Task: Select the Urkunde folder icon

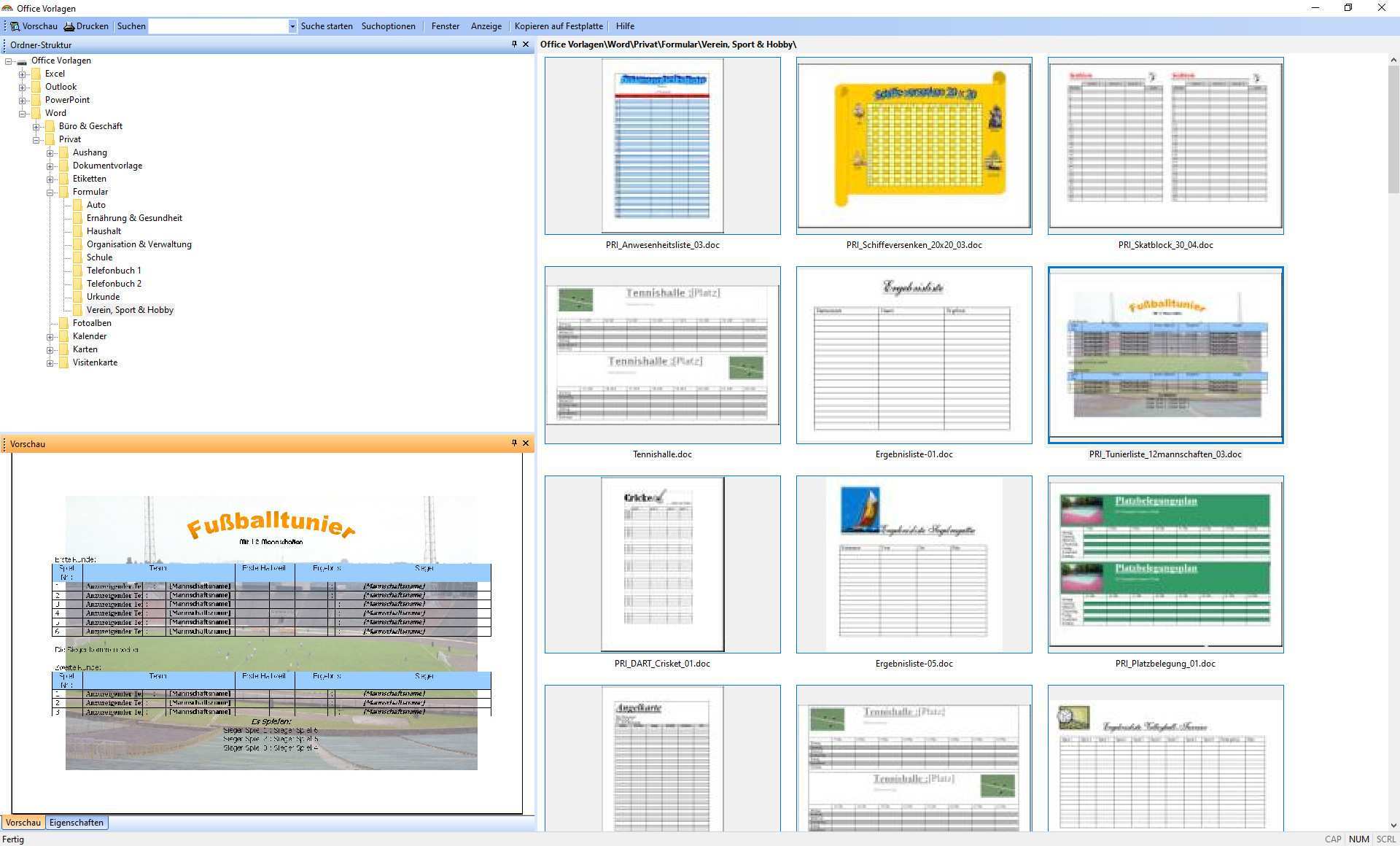Action: coord(77,297)
